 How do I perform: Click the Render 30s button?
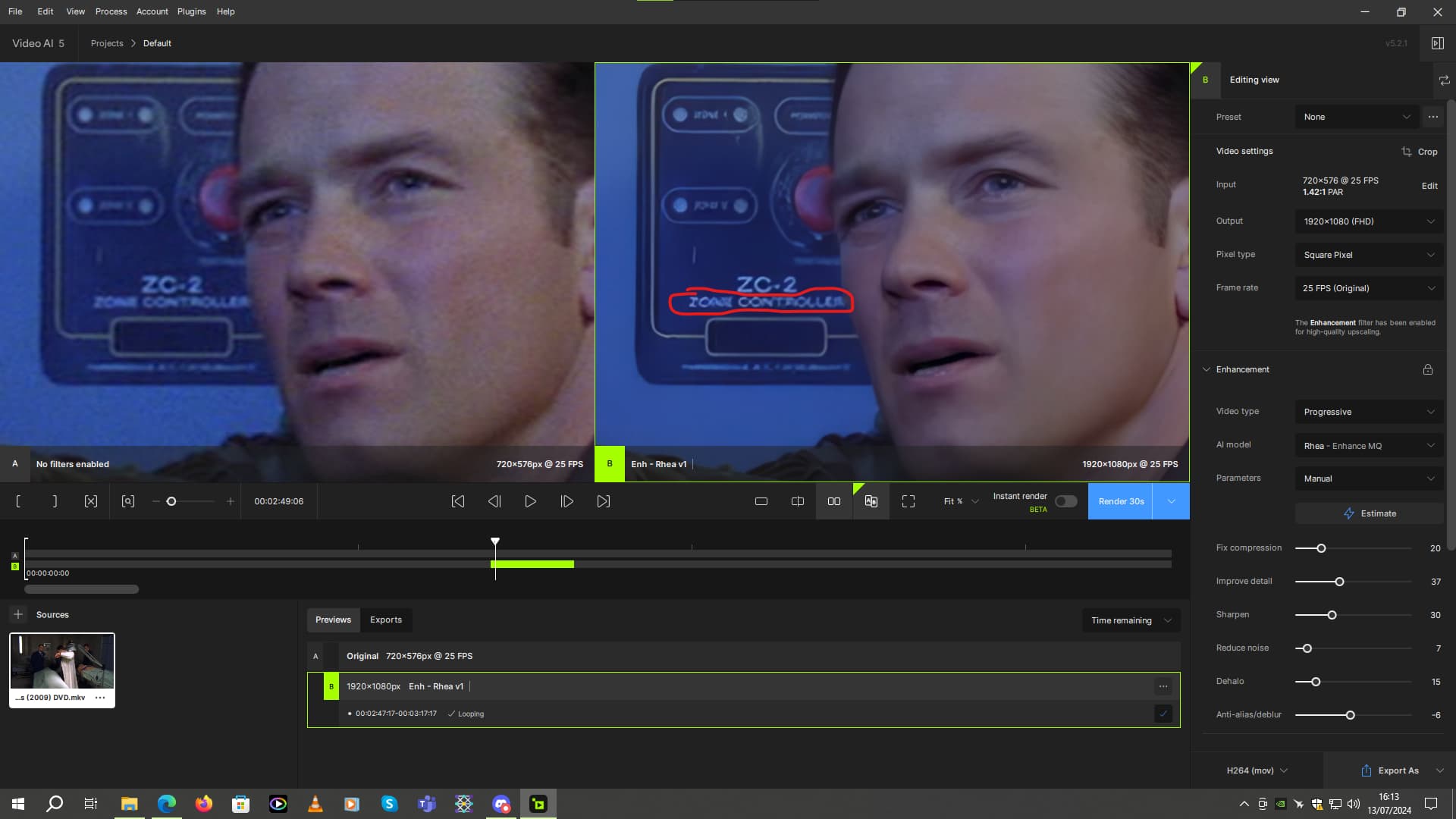point(1120,501)
